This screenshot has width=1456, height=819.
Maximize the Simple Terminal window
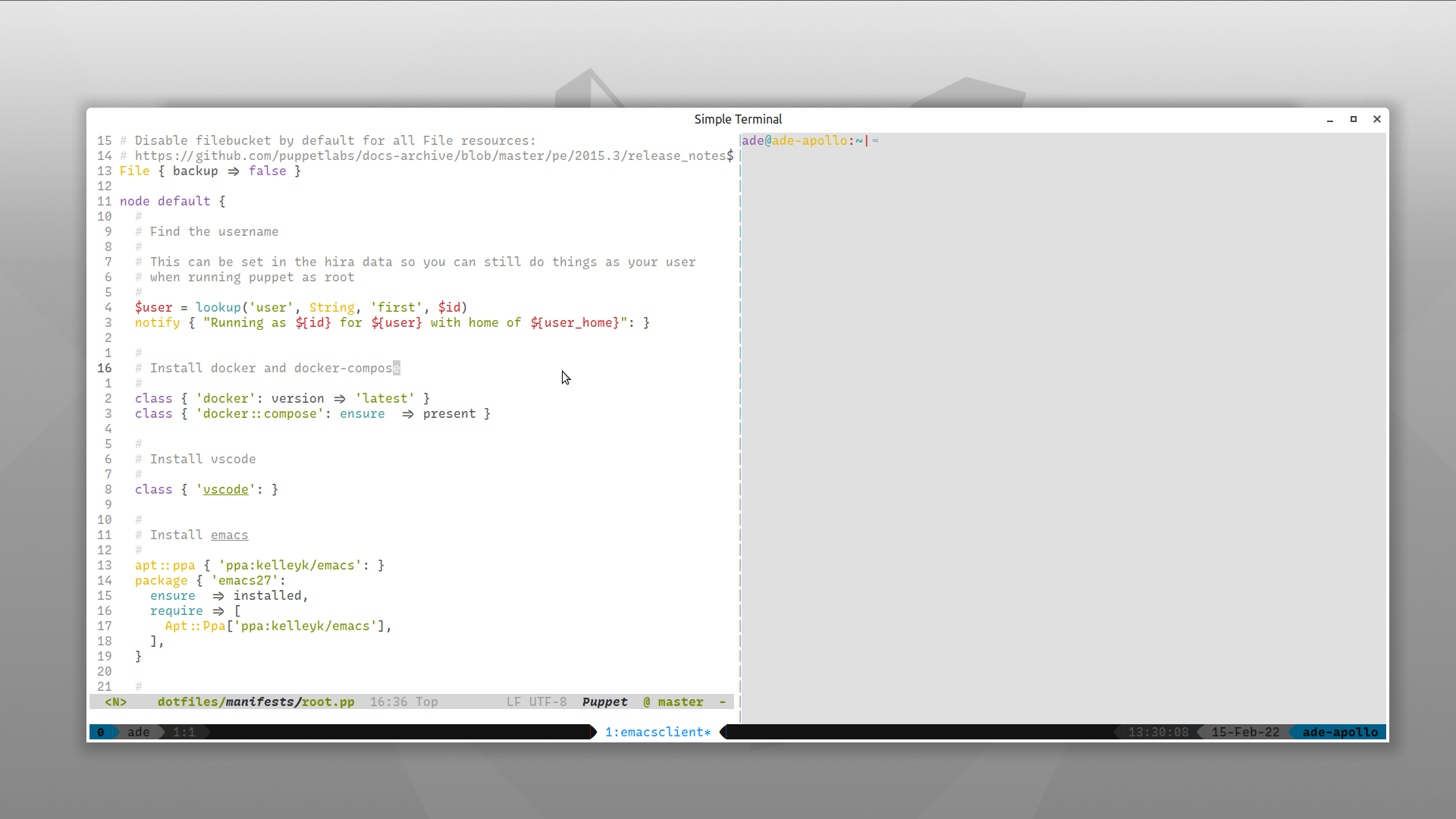click(1354, 119)
